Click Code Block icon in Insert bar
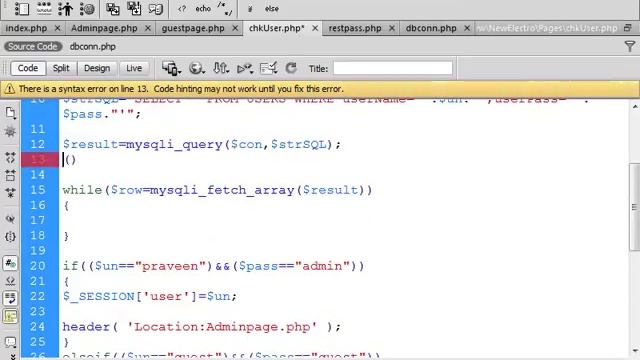This screenshot has width=640, height=360. click(x=156, y=9)
